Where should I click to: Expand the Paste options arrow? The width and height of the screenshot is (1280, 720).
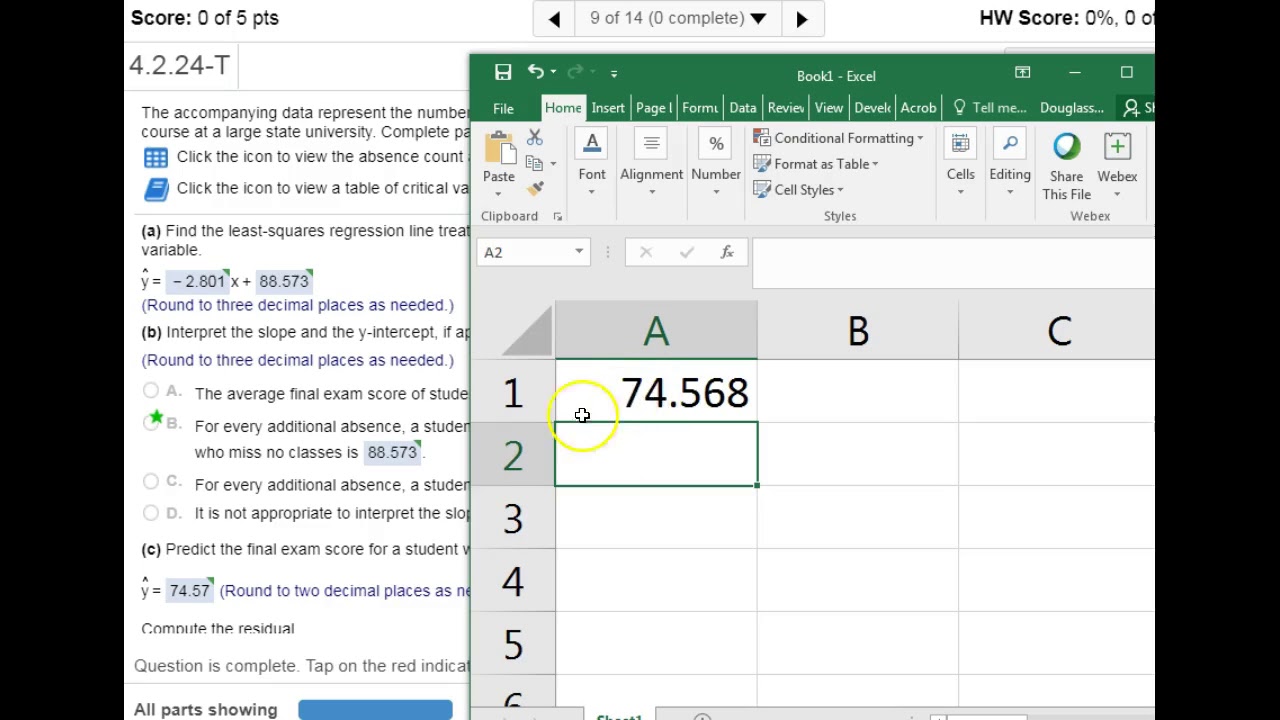(x=499, y=192)
